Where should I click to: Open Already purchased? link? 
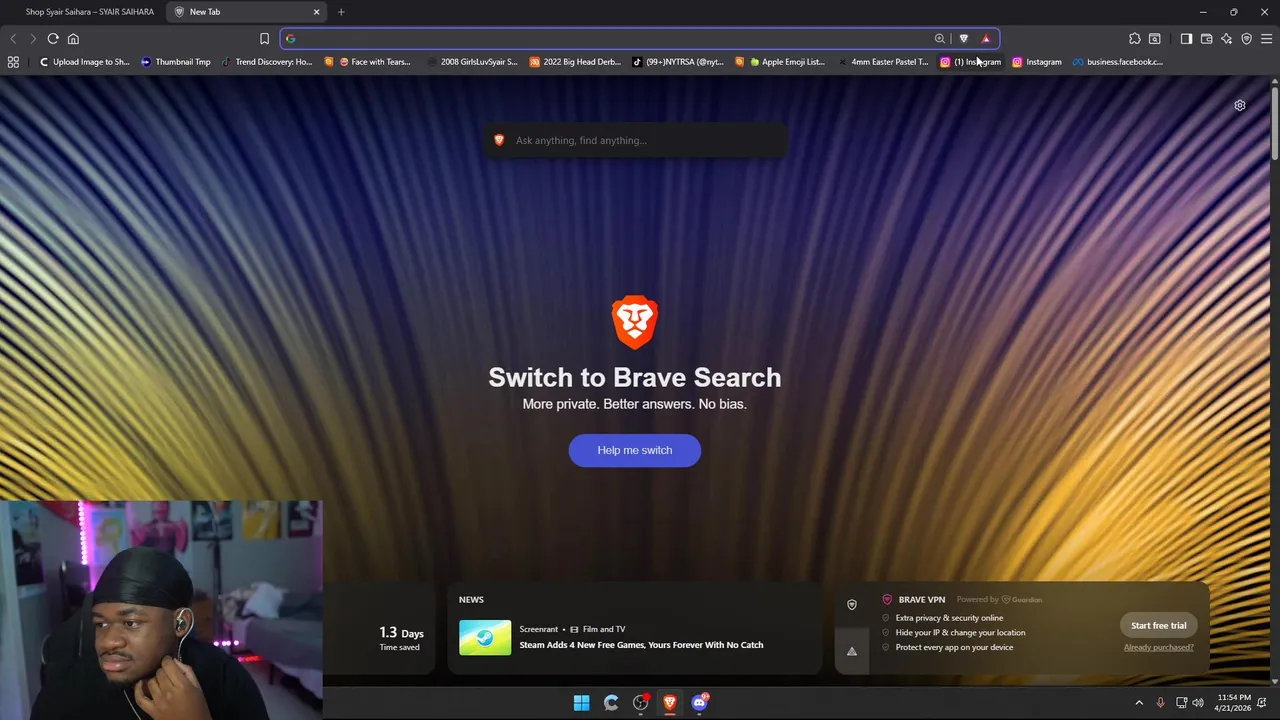1158,647
